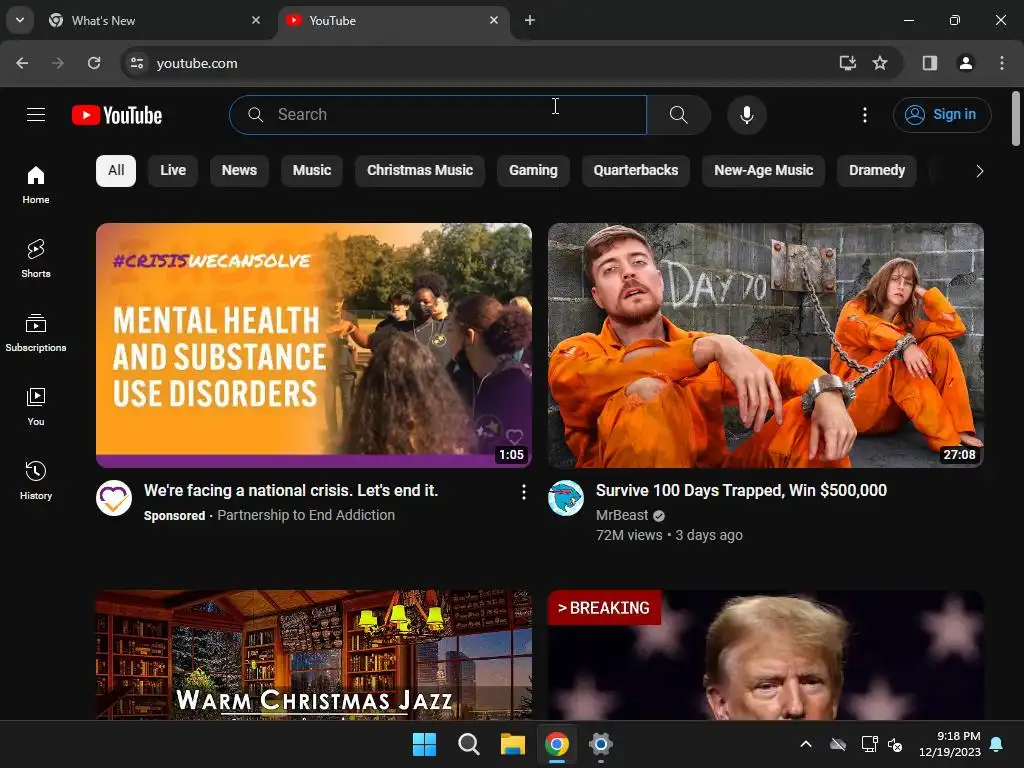The image size is (1024, 768).
Task: Toggle Chrome side panel
Action: pyautogui.click(x=930, y=63)
